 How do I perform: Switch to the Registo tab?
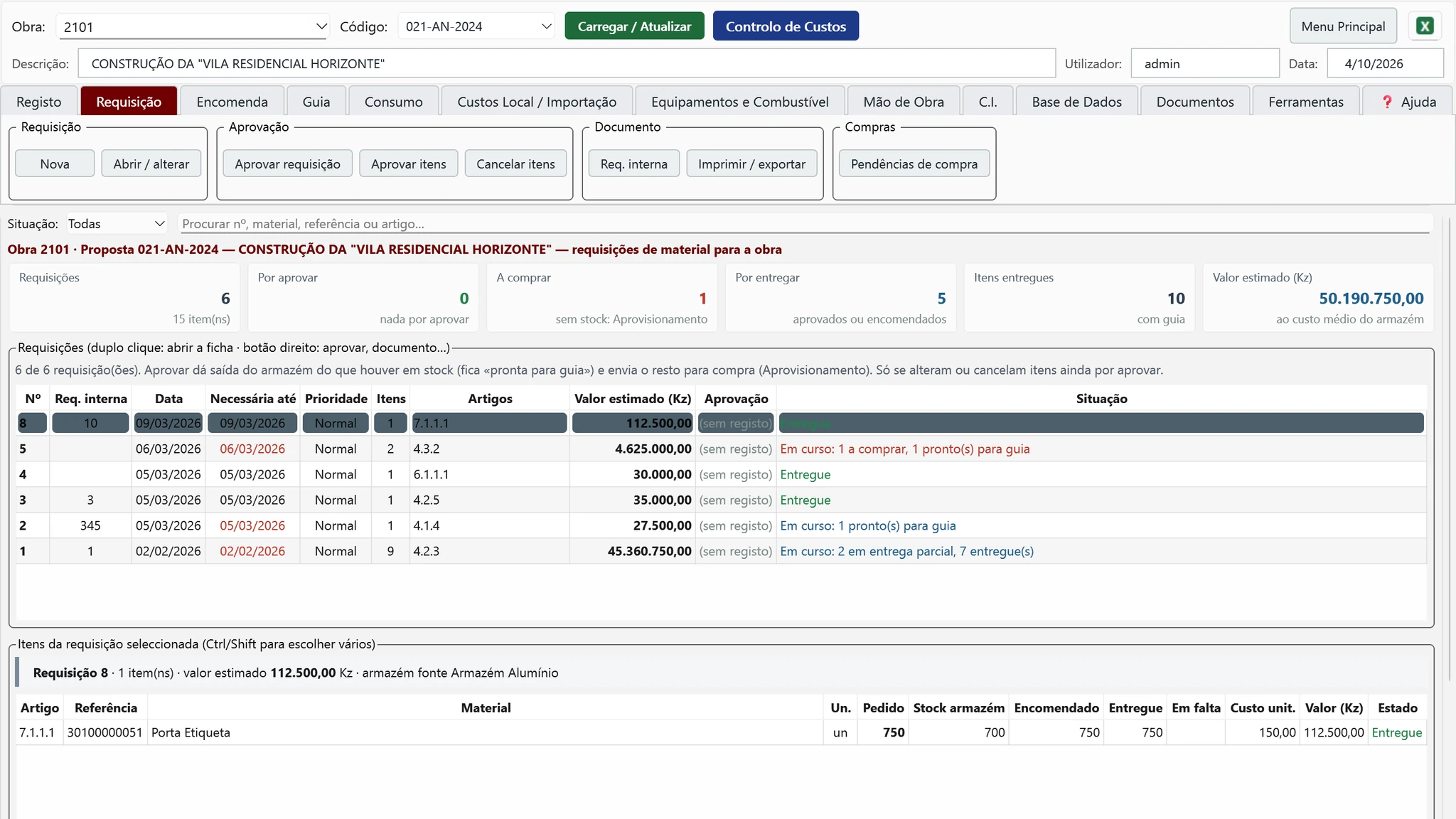[39, 102]
